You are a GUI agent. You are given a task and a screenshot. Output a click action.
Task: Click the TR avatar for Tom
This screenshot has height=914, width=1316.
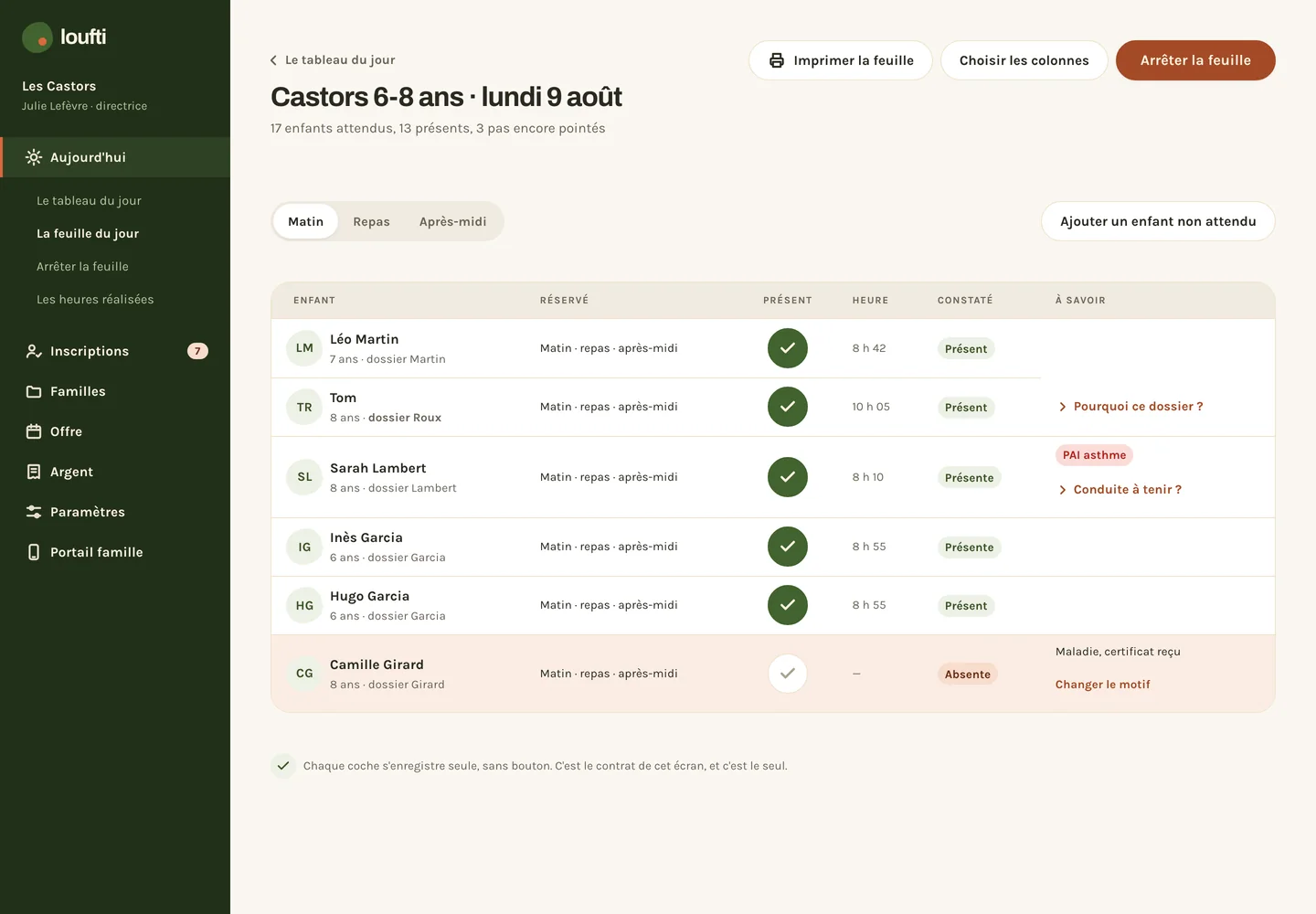click(304, 408)
